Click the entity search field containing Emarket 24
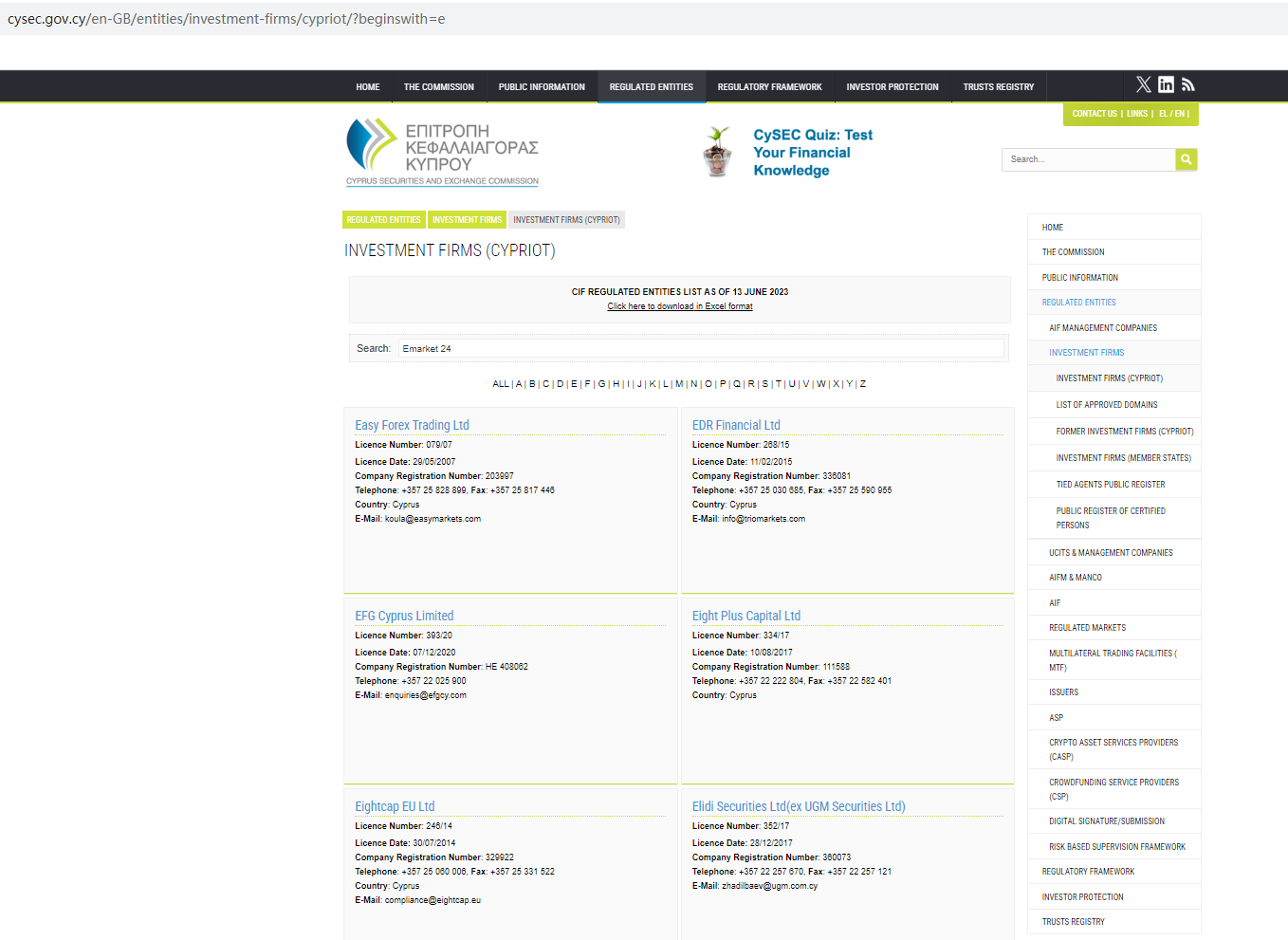 pos(700,349)
